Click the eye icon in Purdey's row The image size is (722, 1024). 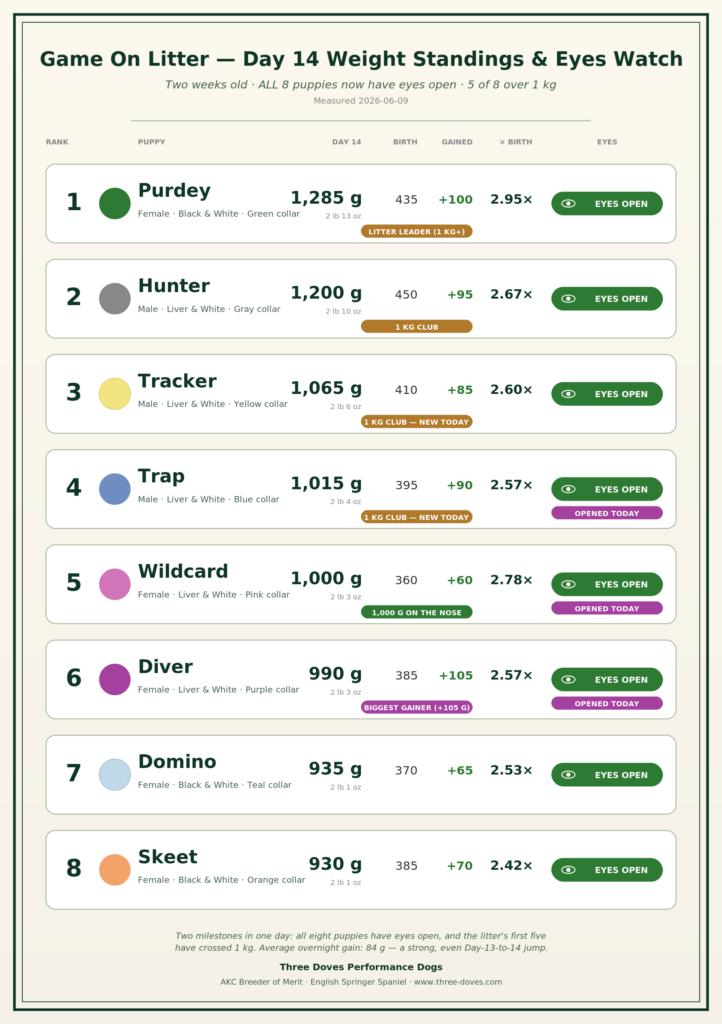(568, 204)
